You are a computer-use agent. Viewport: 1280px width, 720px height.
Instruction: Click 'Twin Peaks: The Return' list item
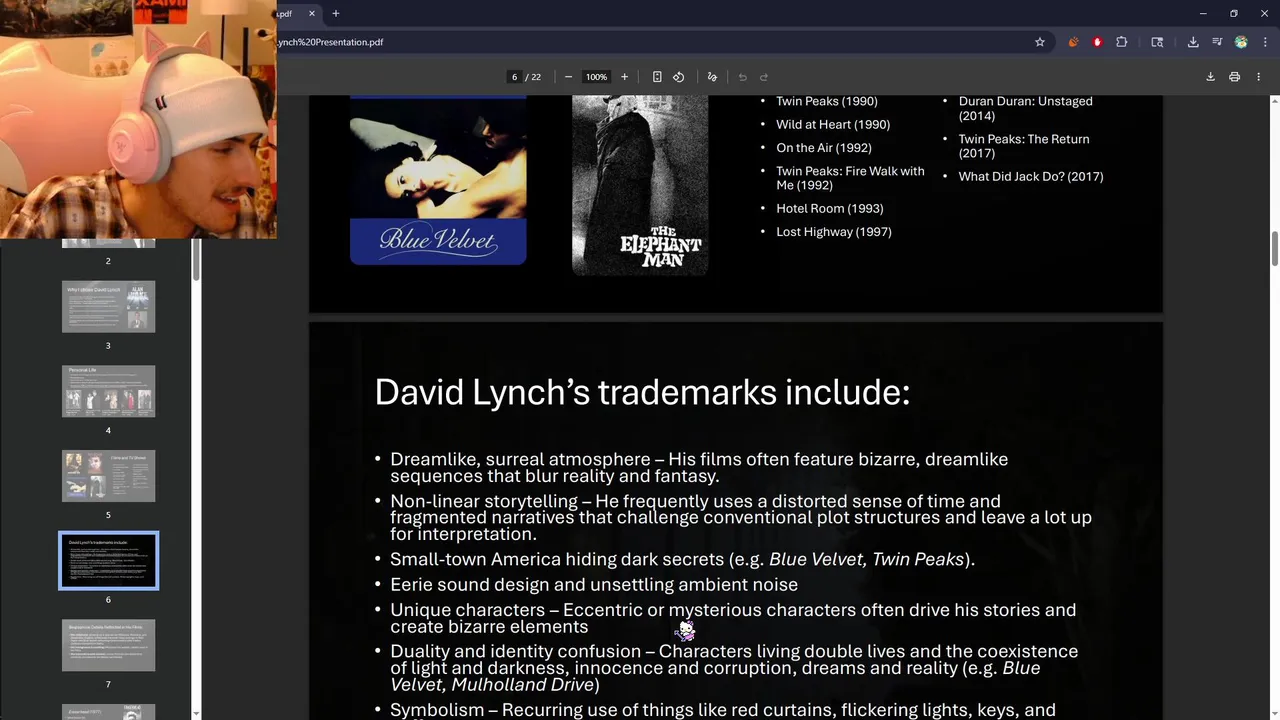point(1024,146)
